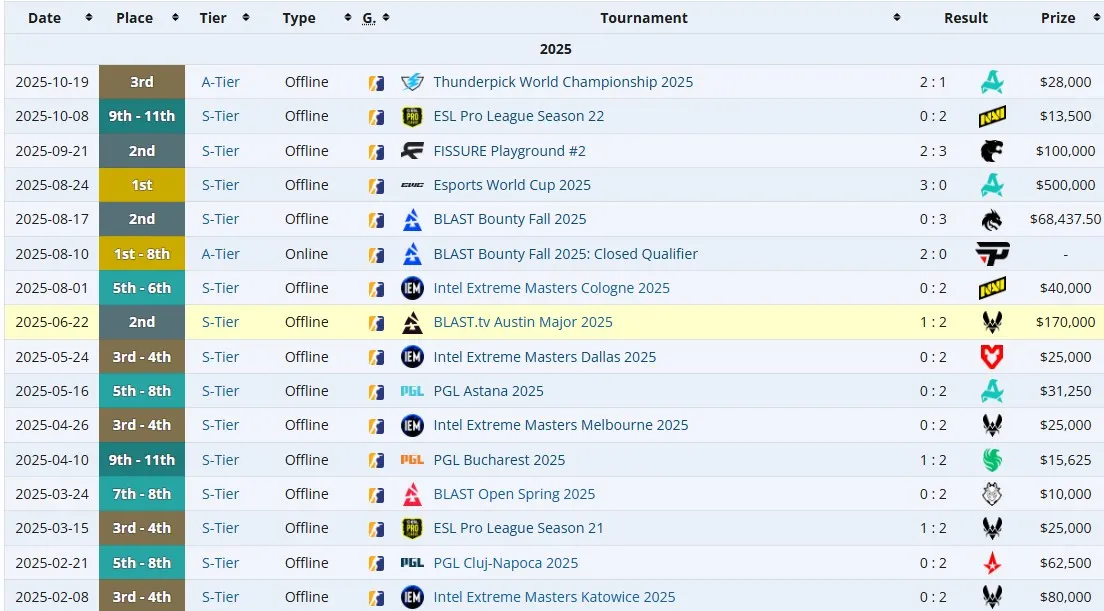Screen dimensions: 1104x611
Task: Open BLAST Bounty Fall 2025: Closed Qualifier link
Action: [565, 254]
